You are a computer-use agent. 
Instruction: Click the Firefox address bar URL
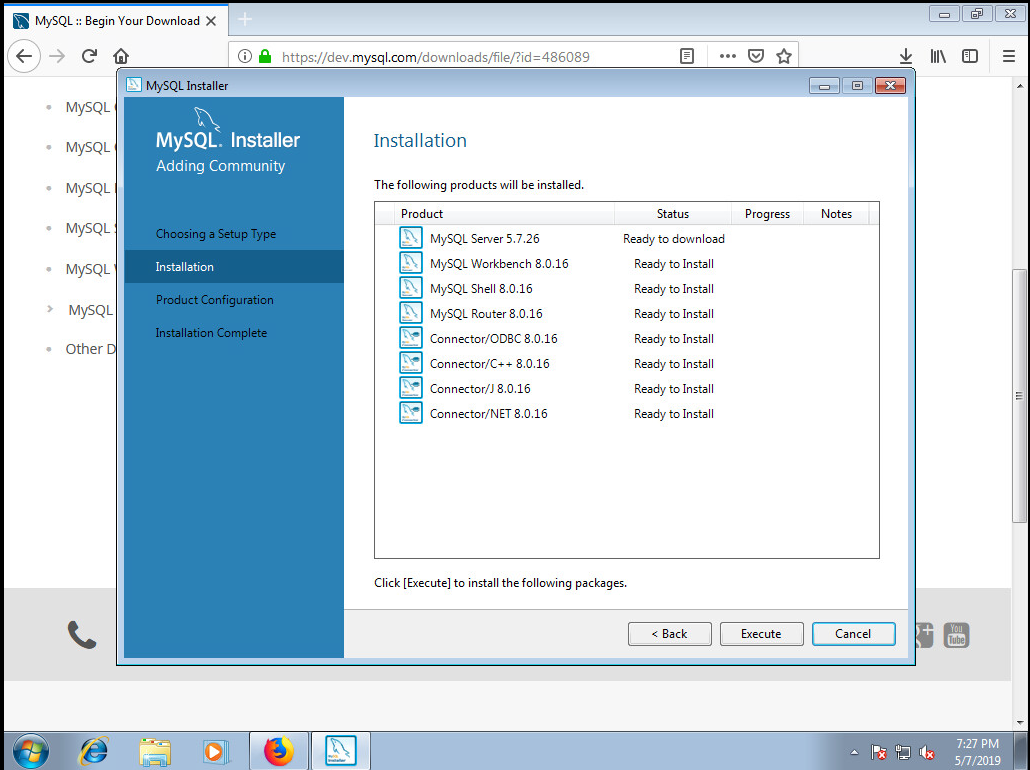pyautogui.click(x=436, y=57)
